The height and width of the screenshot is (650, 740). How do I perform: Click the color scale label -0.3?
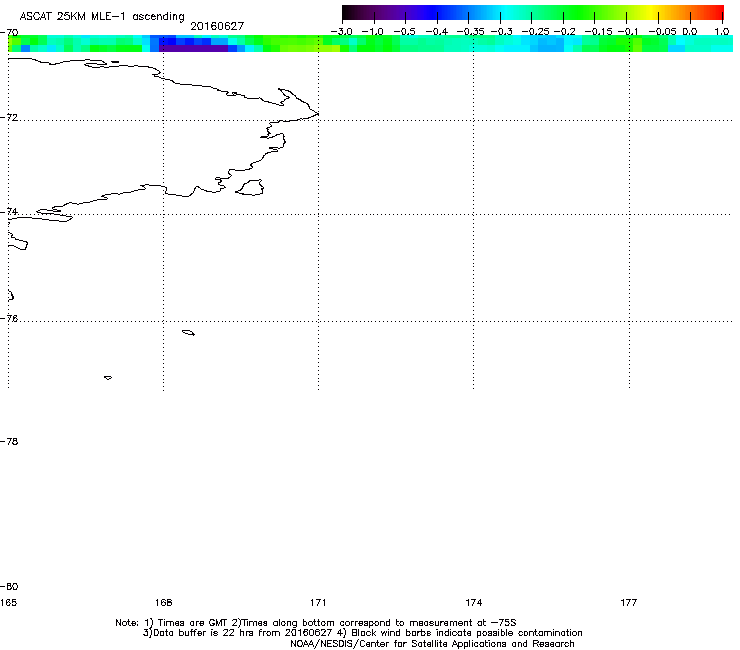click(502, 32)
